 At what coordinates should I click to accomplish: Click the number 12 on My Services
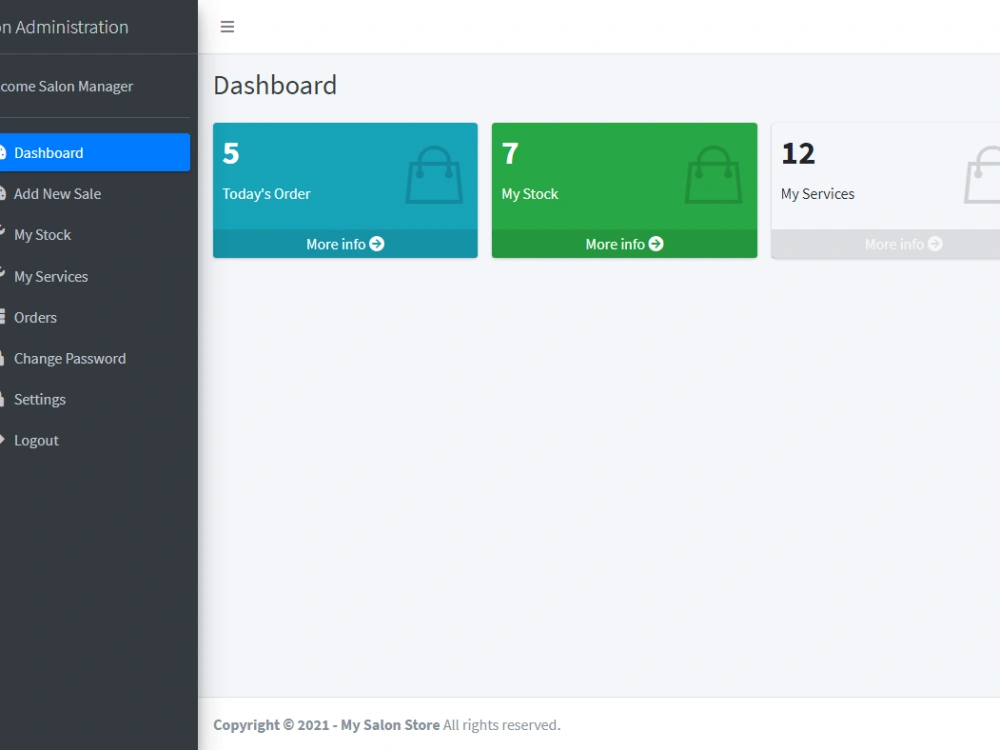798,154
